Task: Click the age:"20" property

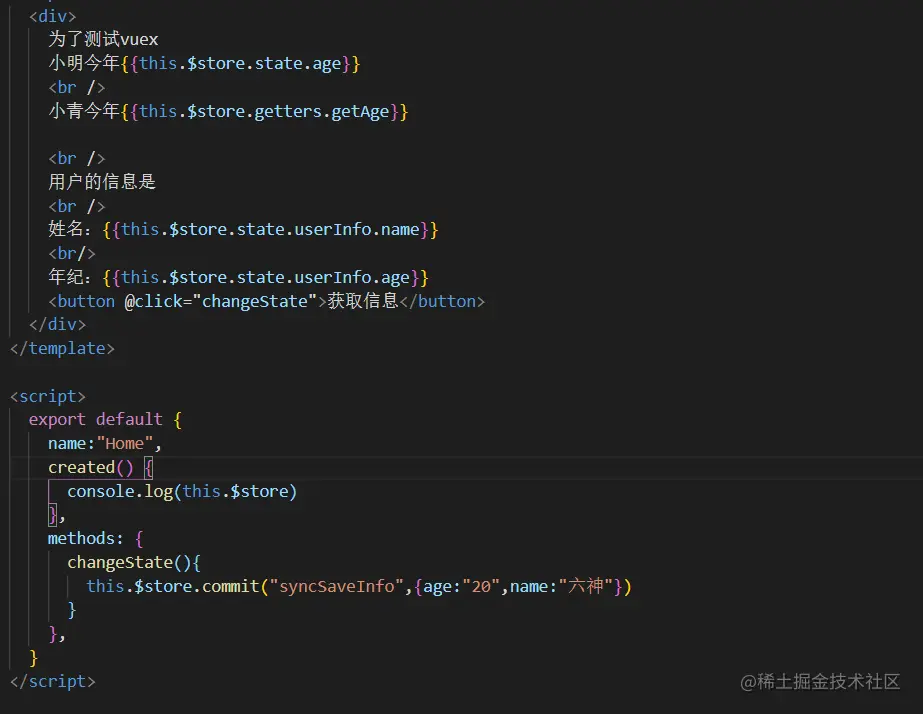Action: tap(462, 587)
